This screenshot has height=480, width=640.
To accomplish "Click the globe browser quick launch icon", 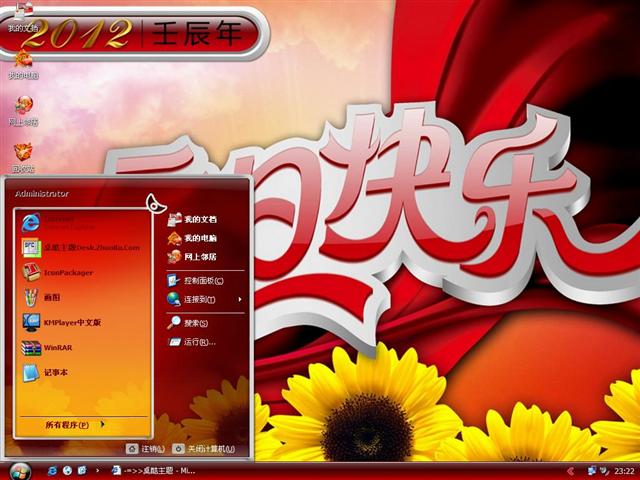I will pos(67,471).
